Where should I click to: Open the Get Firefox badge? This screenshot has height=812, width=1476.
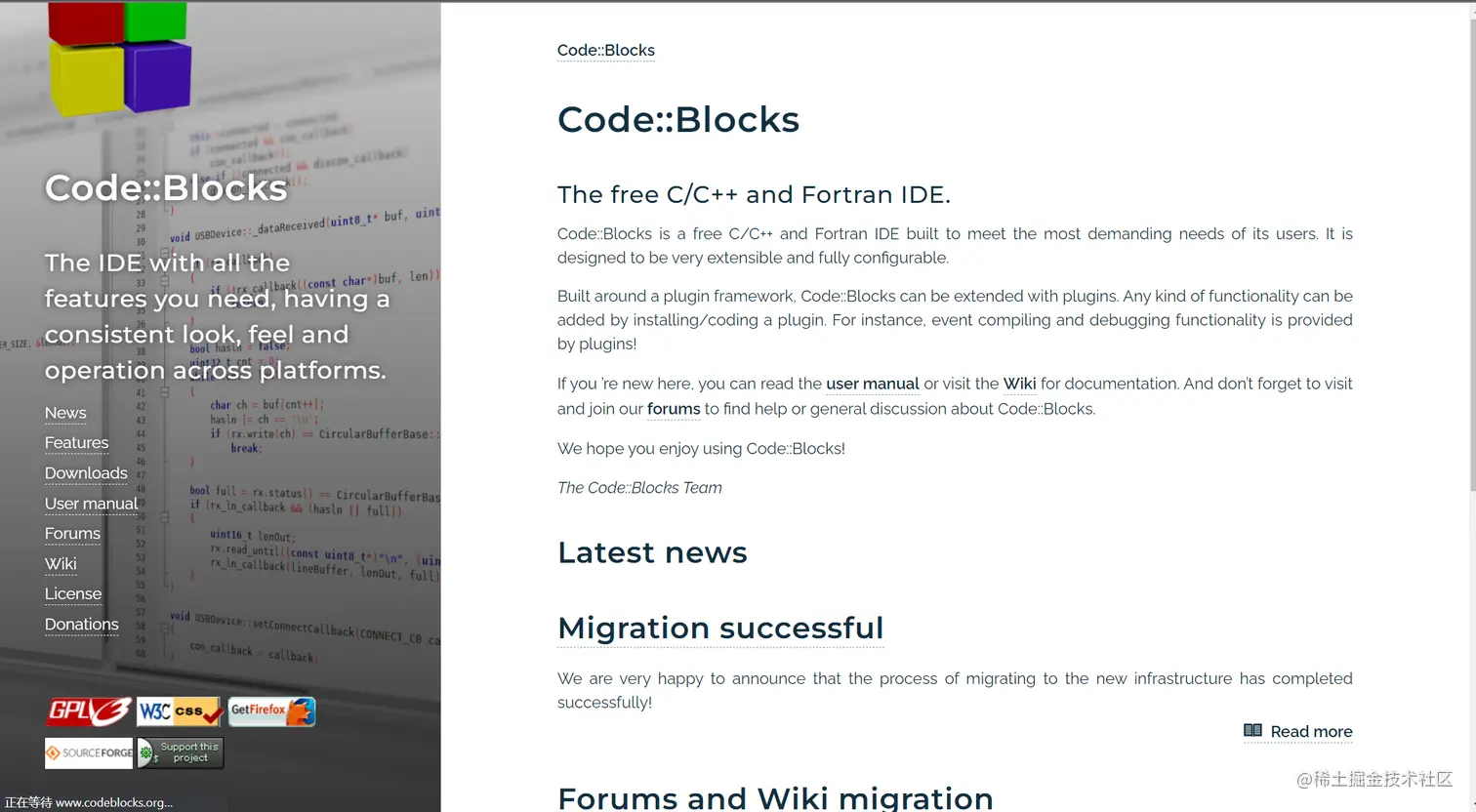tap(272, 711)
